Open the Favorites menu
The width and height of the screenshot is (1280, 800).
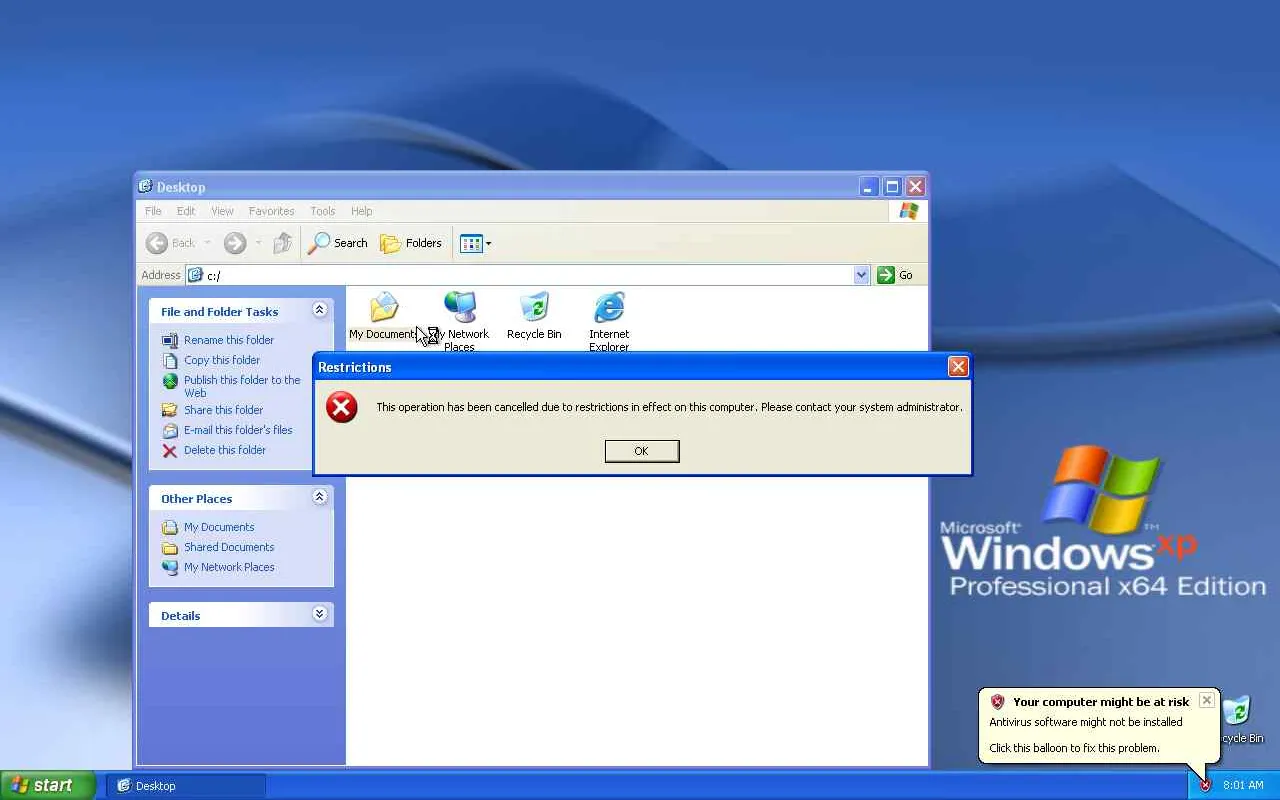pyautogui.click(x=272, y=211)
